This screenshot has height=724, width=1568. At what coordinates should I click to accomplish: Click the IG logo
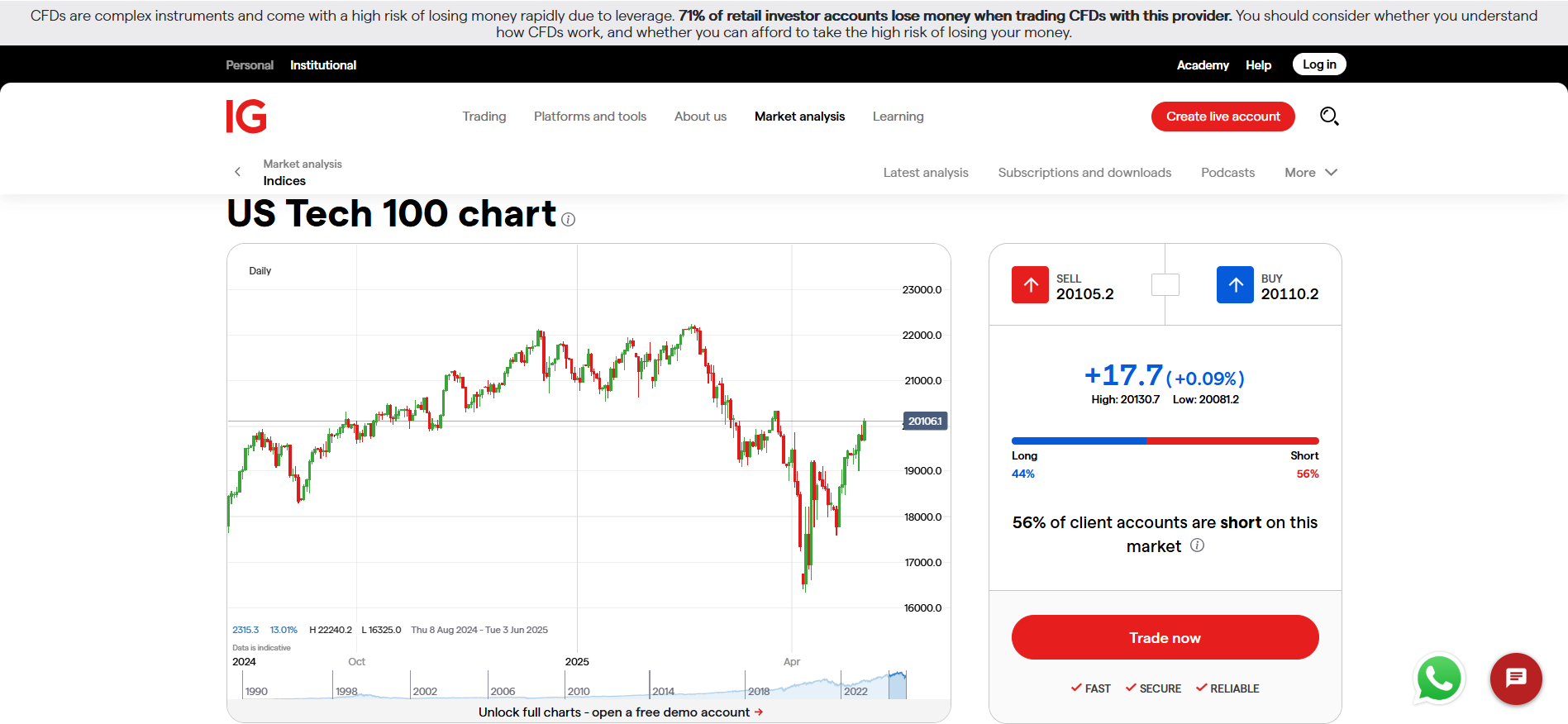pyautogui.click(x=247, y=116)
